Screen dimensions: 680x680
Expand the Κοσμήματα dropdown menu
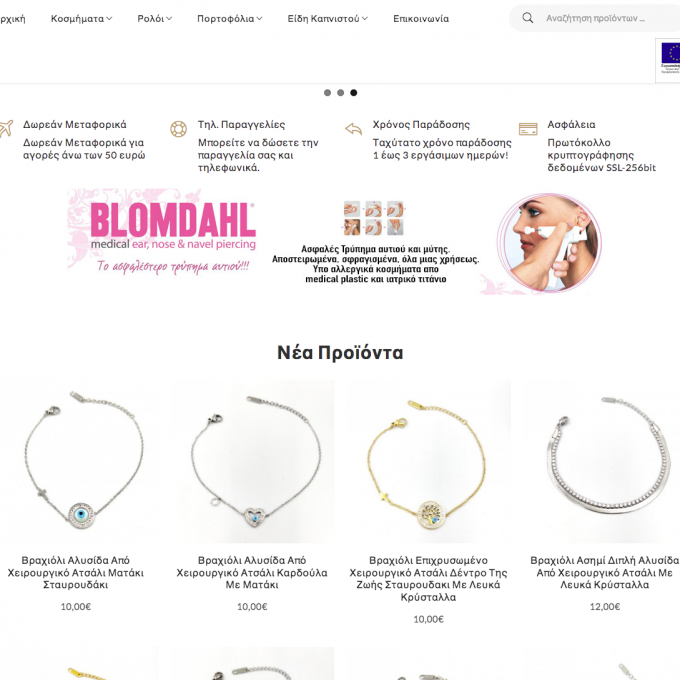pyautogui.click(x=82, y=19)
